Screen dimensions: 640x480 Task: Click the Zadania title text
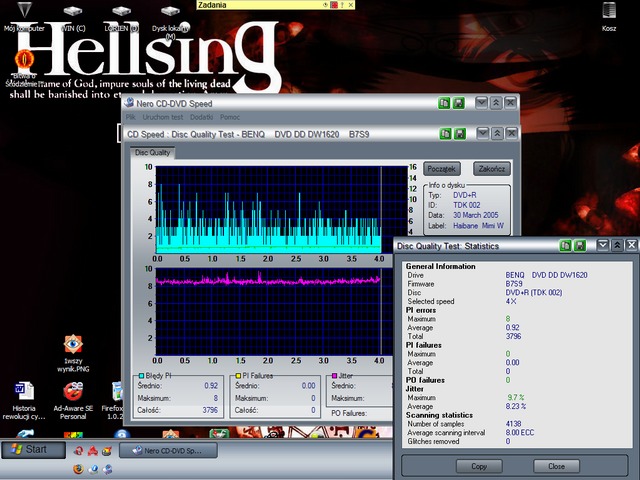click(212, 5)
